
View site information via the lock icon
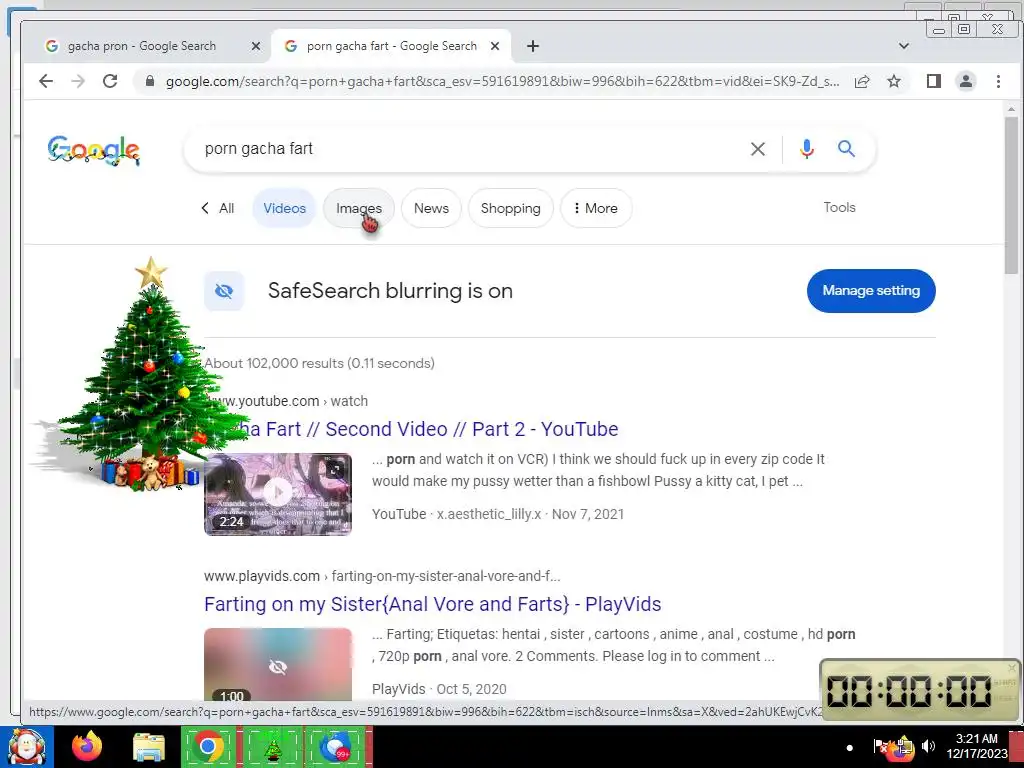pos(150,81)
